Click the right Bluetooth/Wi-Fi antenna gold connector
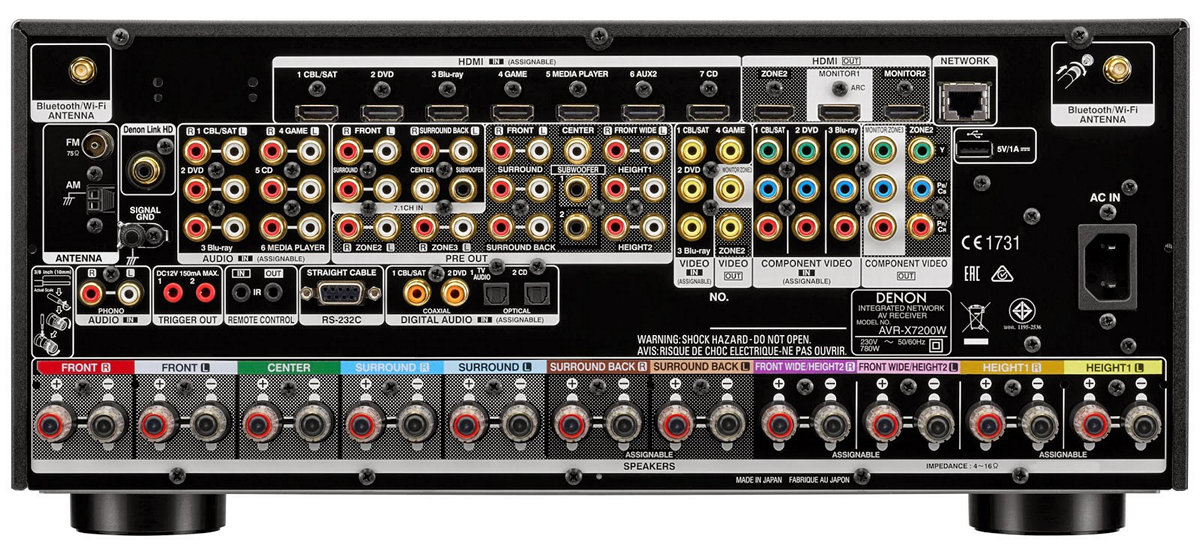This screenshot has width=1200, height=551. tap(1119, 70)
